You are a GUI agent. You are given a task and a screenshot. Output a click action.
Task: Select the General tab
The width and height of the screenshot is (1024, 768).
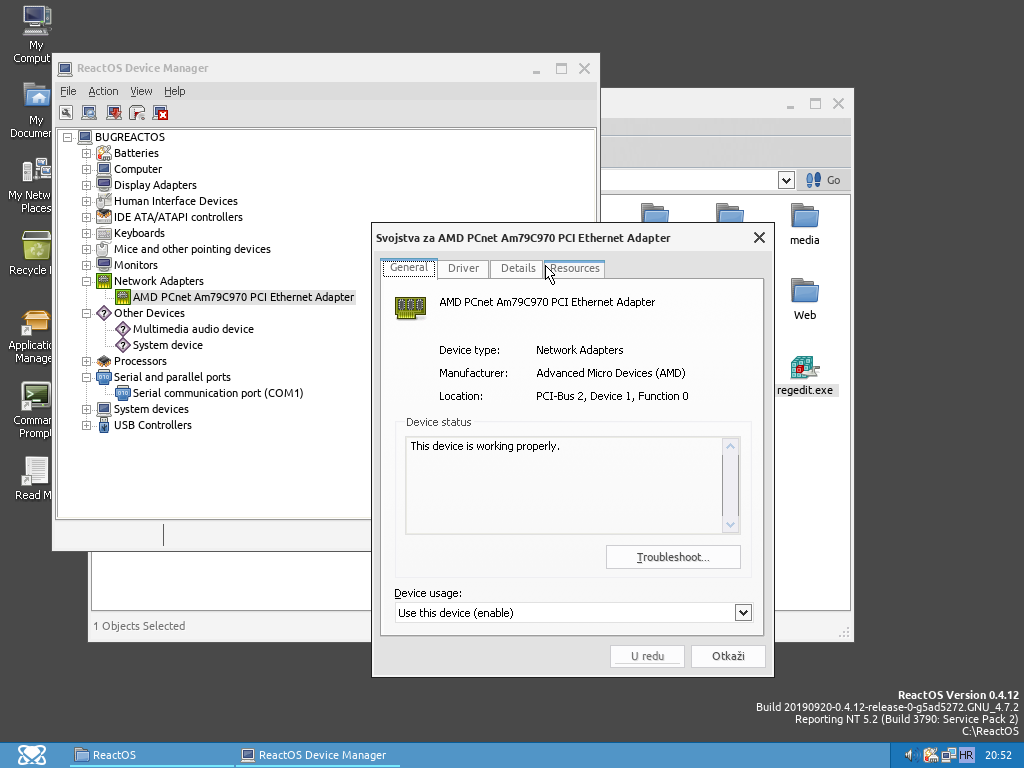pos(409,268)
